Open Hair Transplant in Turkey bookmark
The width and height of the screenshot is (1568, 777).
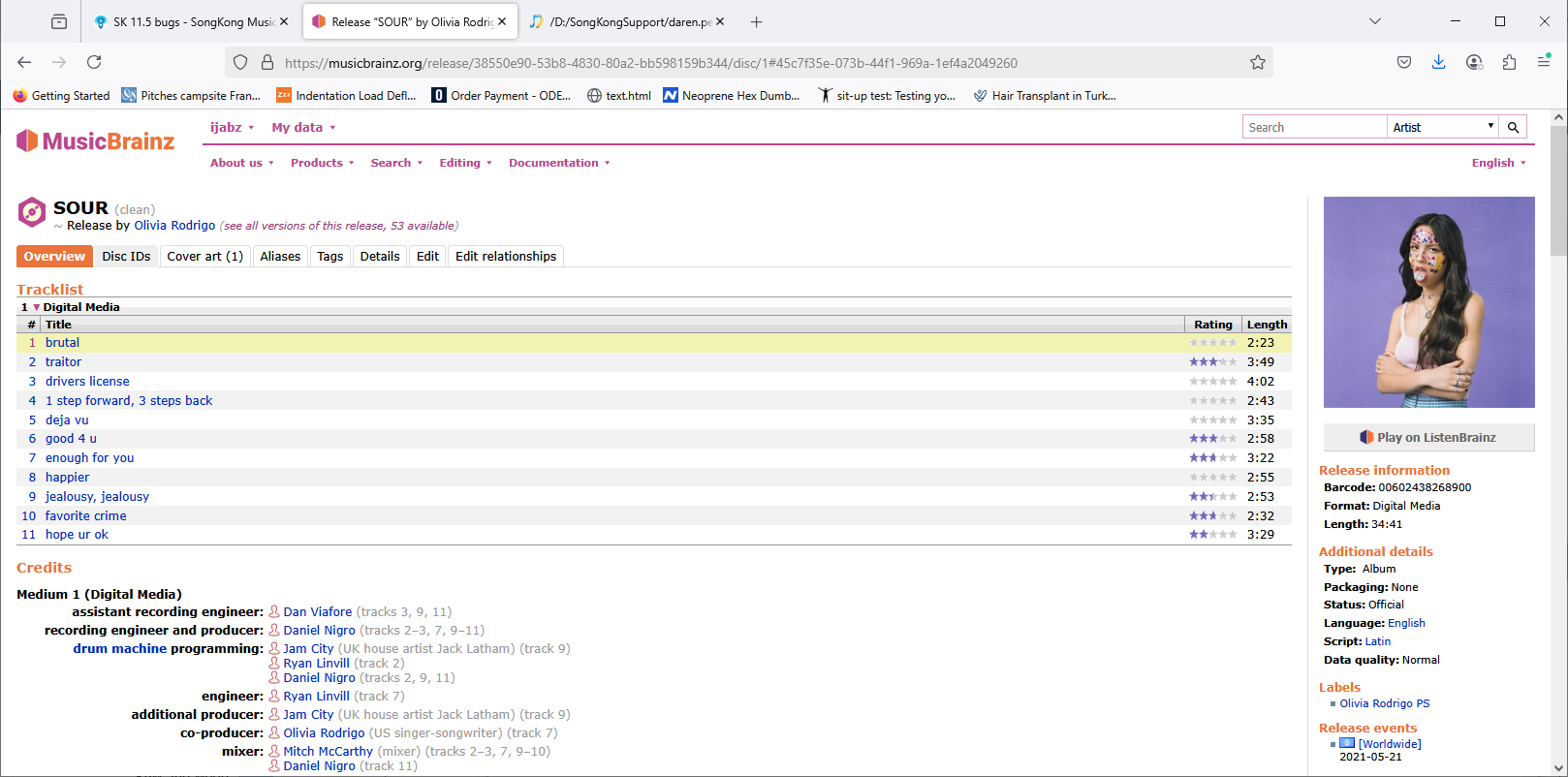tap(1045, 95)
